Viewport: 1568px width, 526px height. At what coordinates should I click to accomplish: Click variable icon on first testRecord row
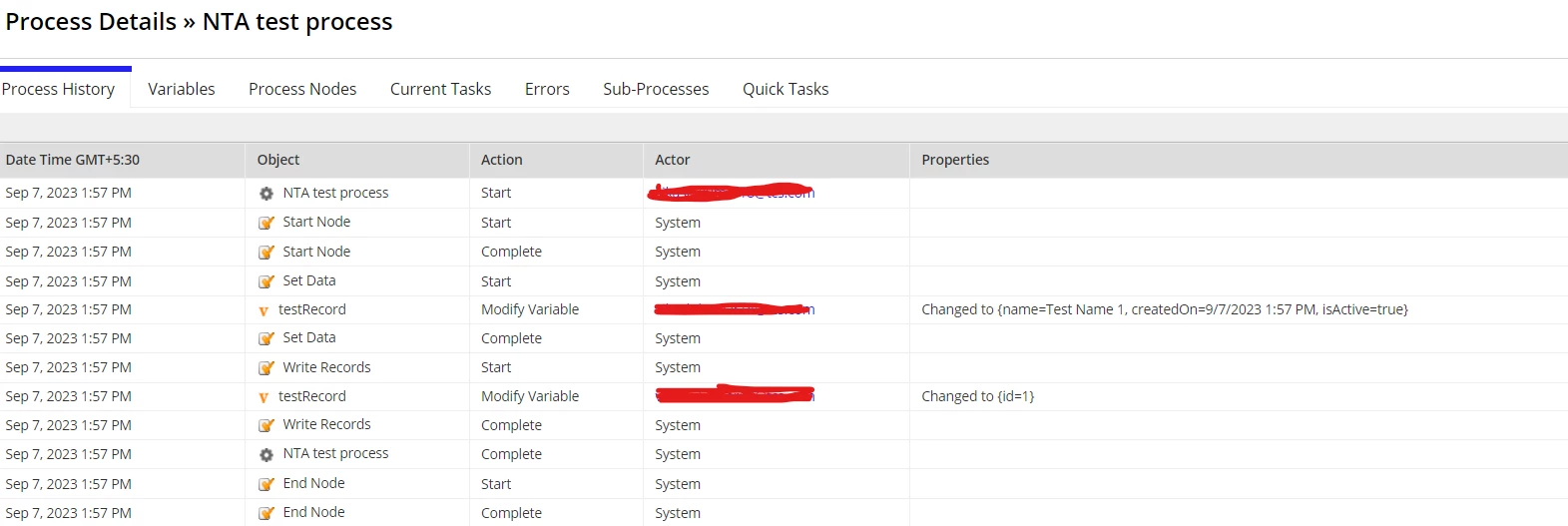click(x=263, y=310)
